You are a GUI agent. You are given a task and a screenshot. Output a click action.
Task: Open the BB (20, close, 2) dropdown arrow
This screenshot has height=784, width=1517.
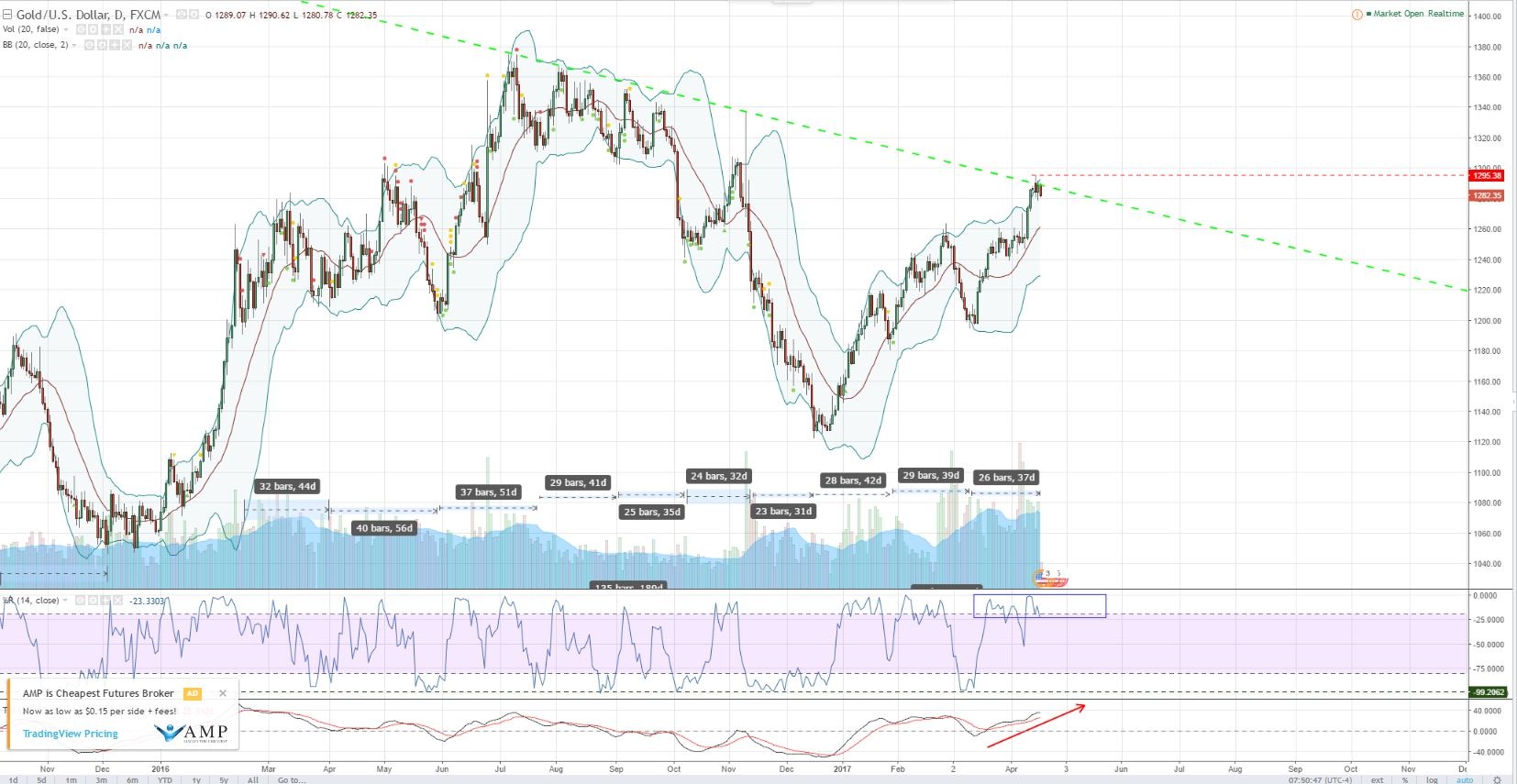coord(74,45)
